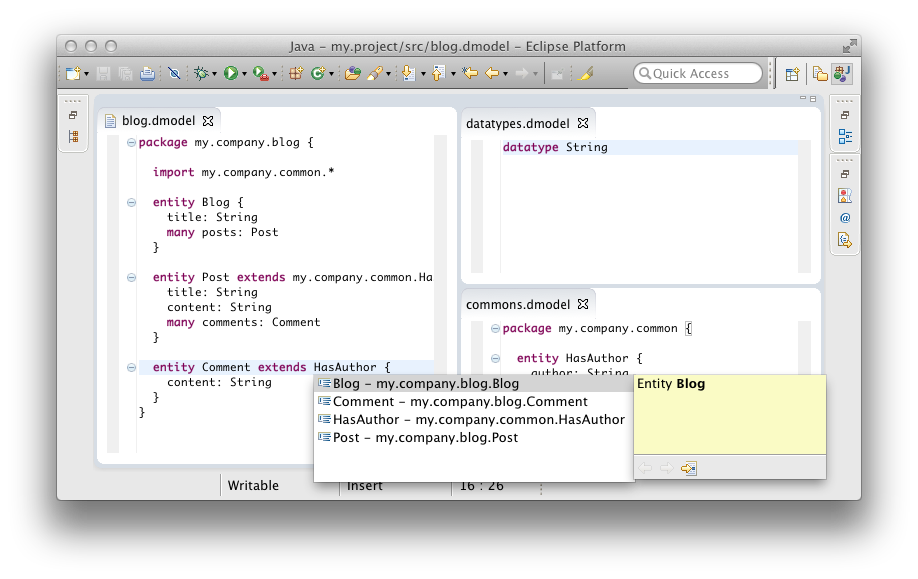This screenshot has width=918, height=579.
Task: Click the Print icon
Action: coord(147,73)
